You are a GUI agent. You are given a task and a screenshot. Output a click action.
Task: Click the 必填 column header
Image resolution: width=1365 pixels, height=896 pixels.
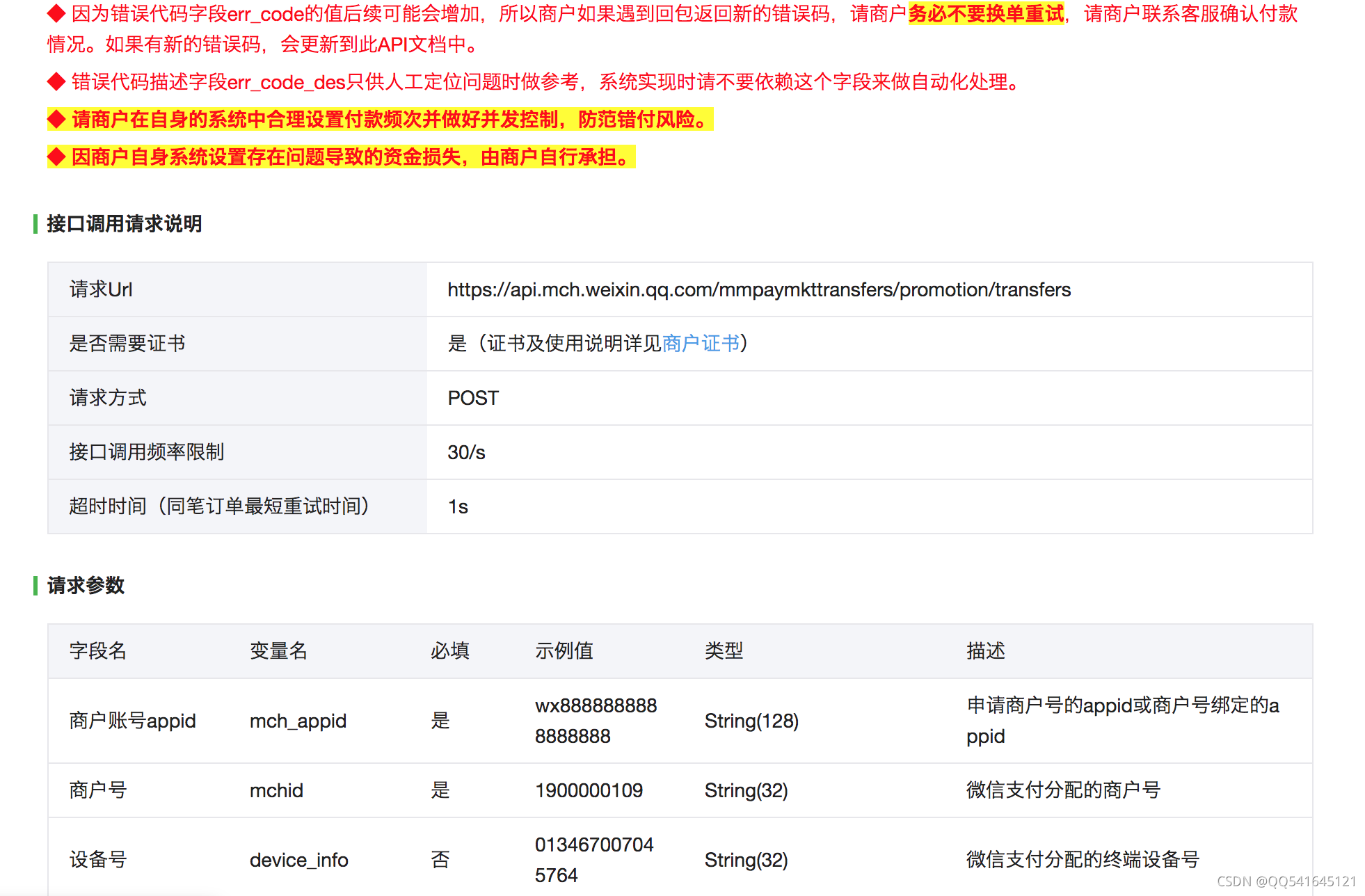click(x=450, y=651)
